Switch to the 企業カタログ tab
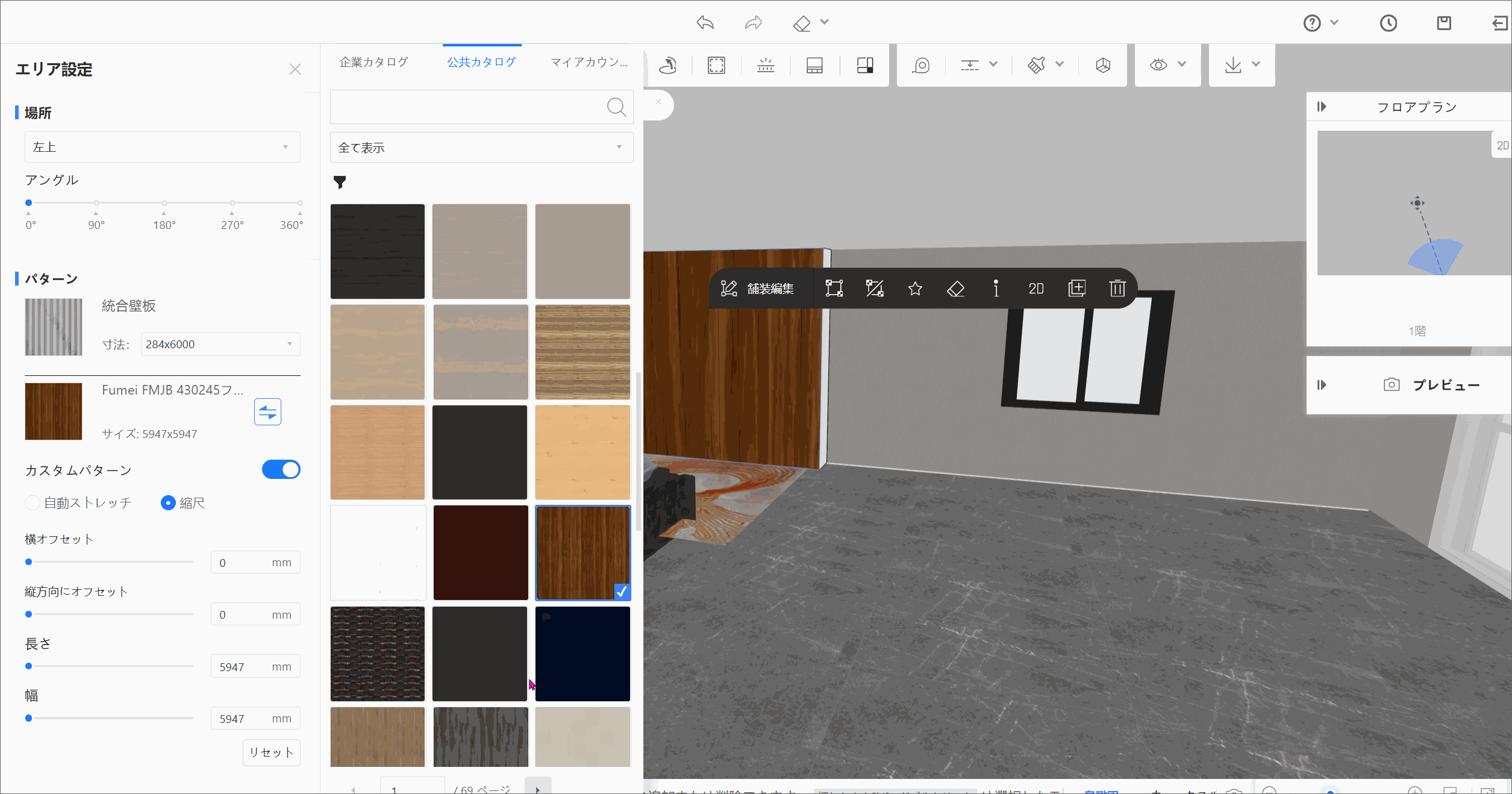This screenshot has height=794, width=1512. point(373,62)
